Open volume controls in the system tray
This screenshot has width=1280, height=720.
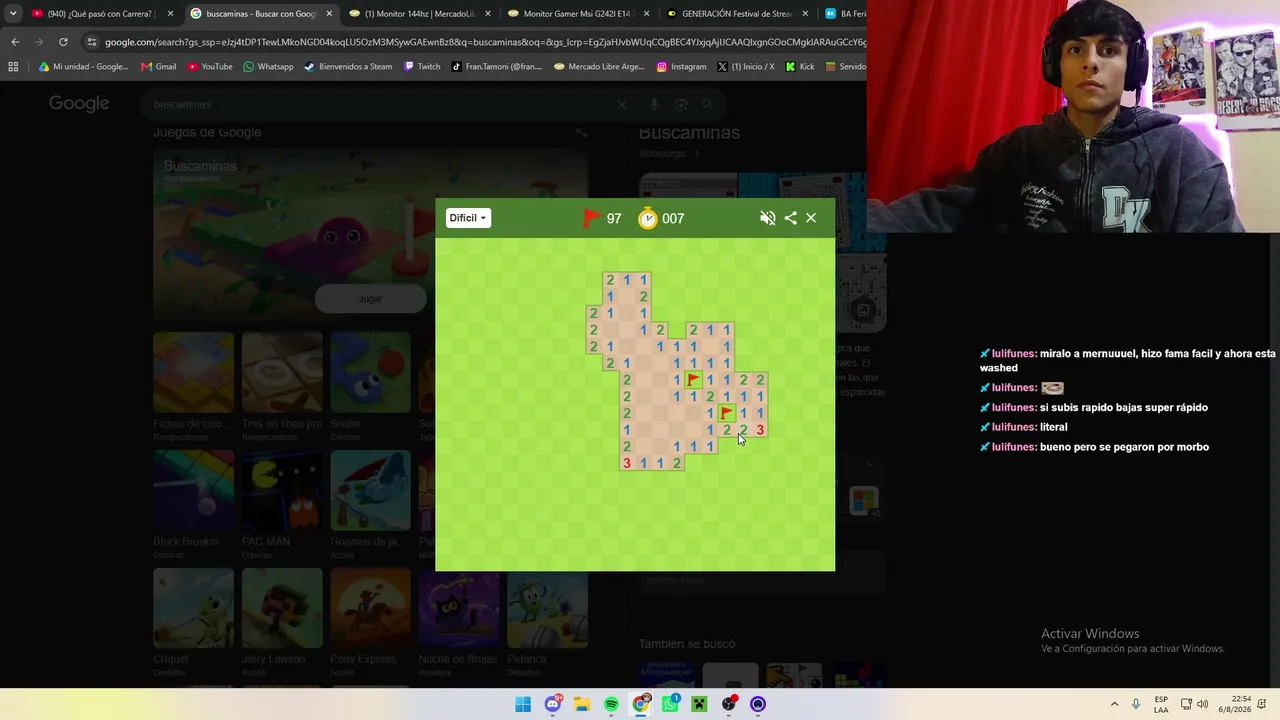[1202, 704]
